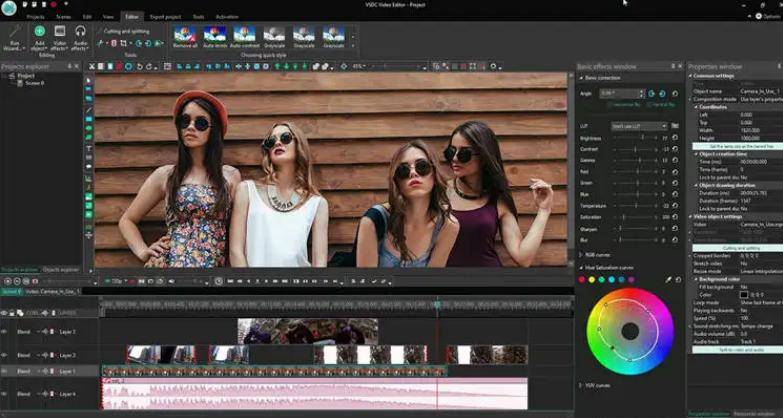Hide Layer 3 using its eye icon
783x418 pixels.
(x=4, y=331)
